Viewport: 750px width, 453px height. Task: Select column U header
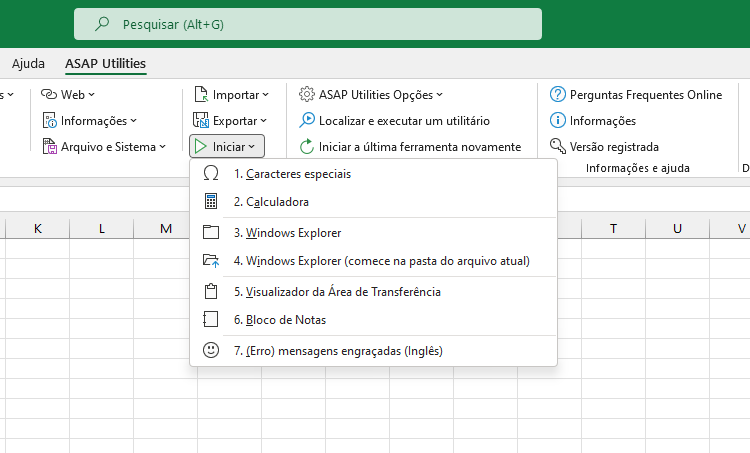pyautogui.click(x=677, y=229)
